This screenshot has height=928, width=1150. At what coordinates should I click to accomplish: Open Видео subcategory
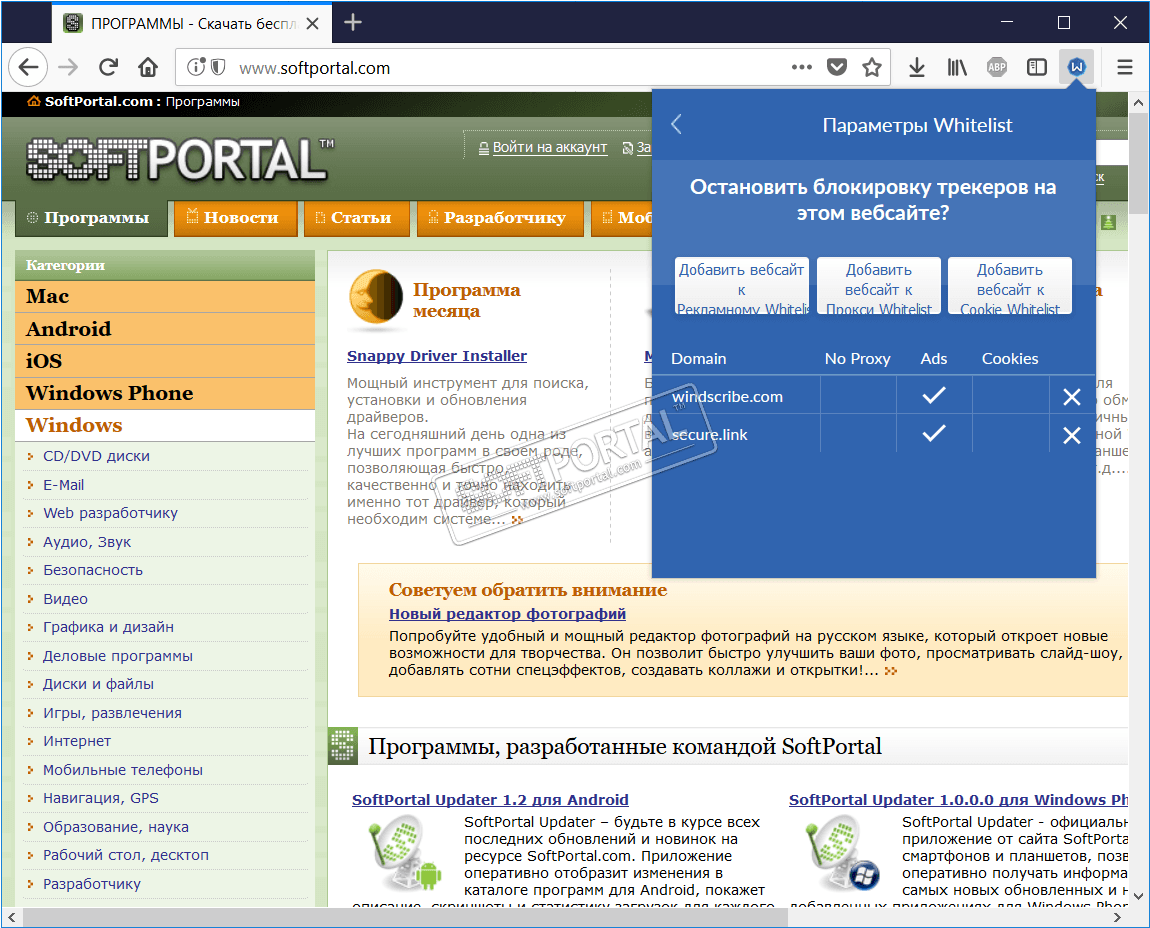(65, 599)
